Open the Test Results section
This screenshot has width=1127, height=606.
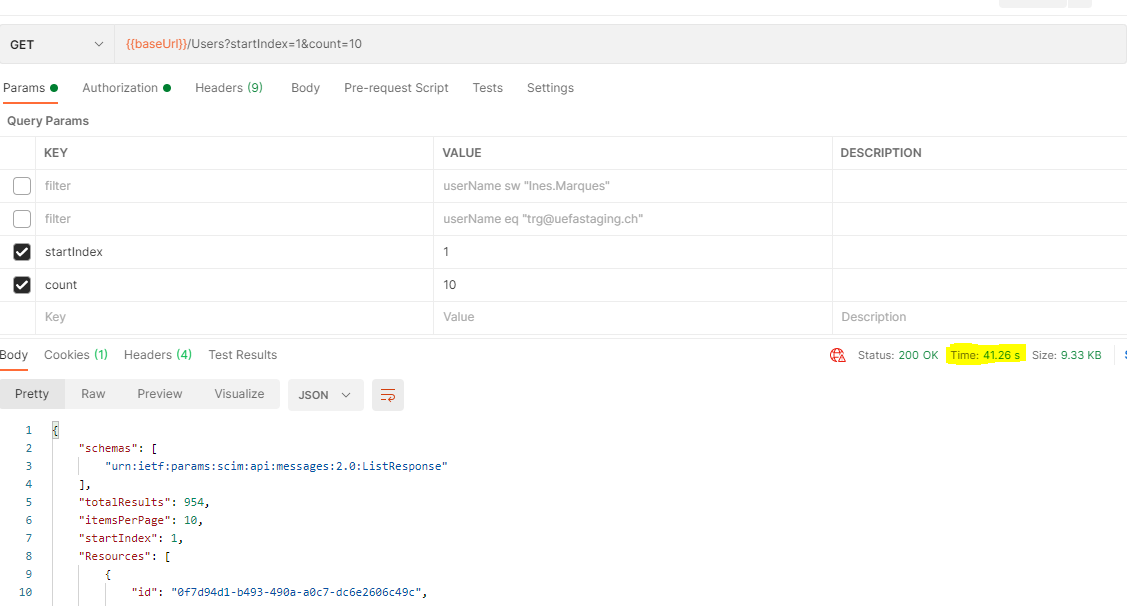242,354
